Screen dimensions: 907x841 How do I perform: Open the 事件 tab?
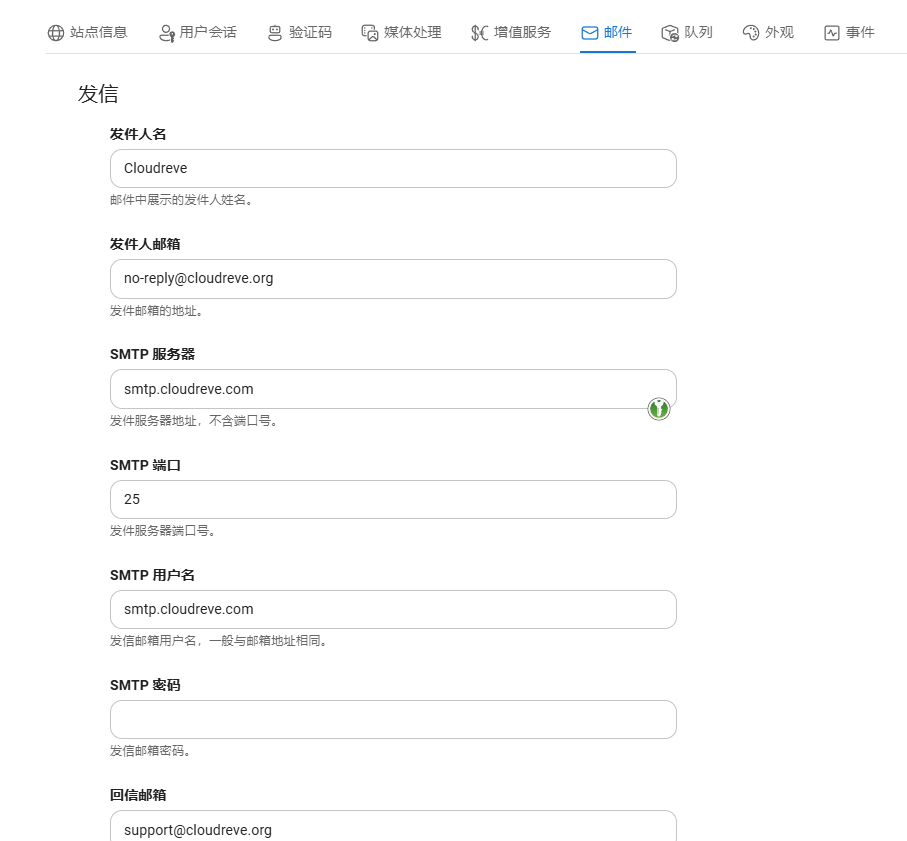(x=849, y=32)
